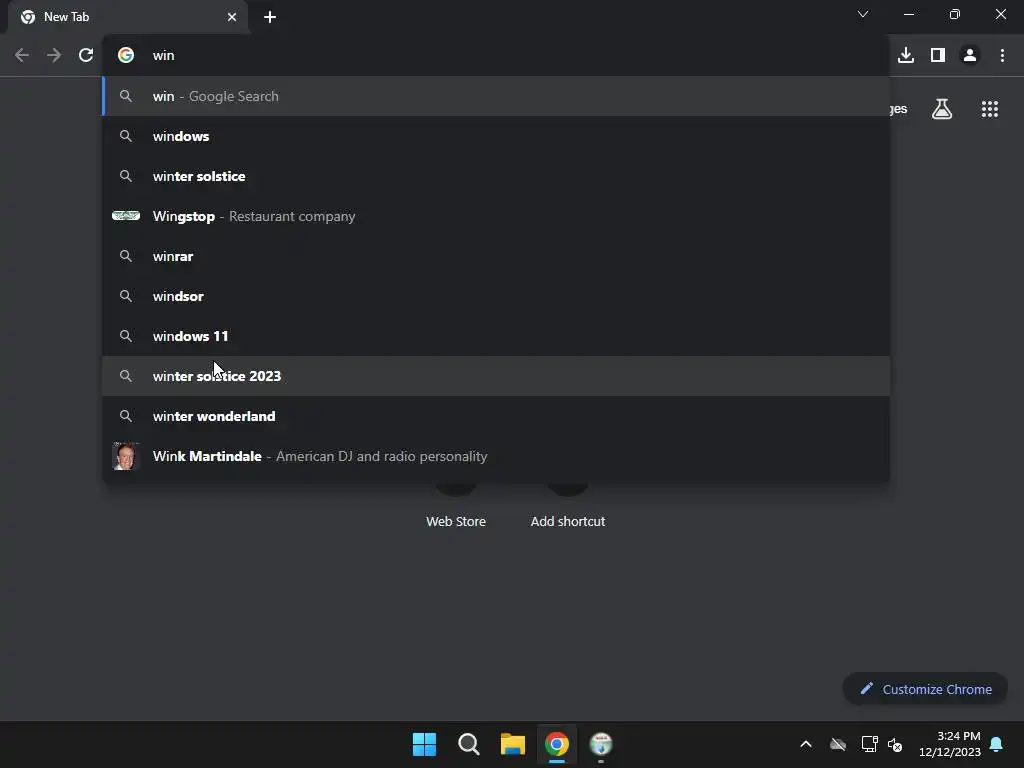This screenshot has width=1024, height=768.
Task: Open the clock showing 3:24 PM
Action: (x=950, y=744)
